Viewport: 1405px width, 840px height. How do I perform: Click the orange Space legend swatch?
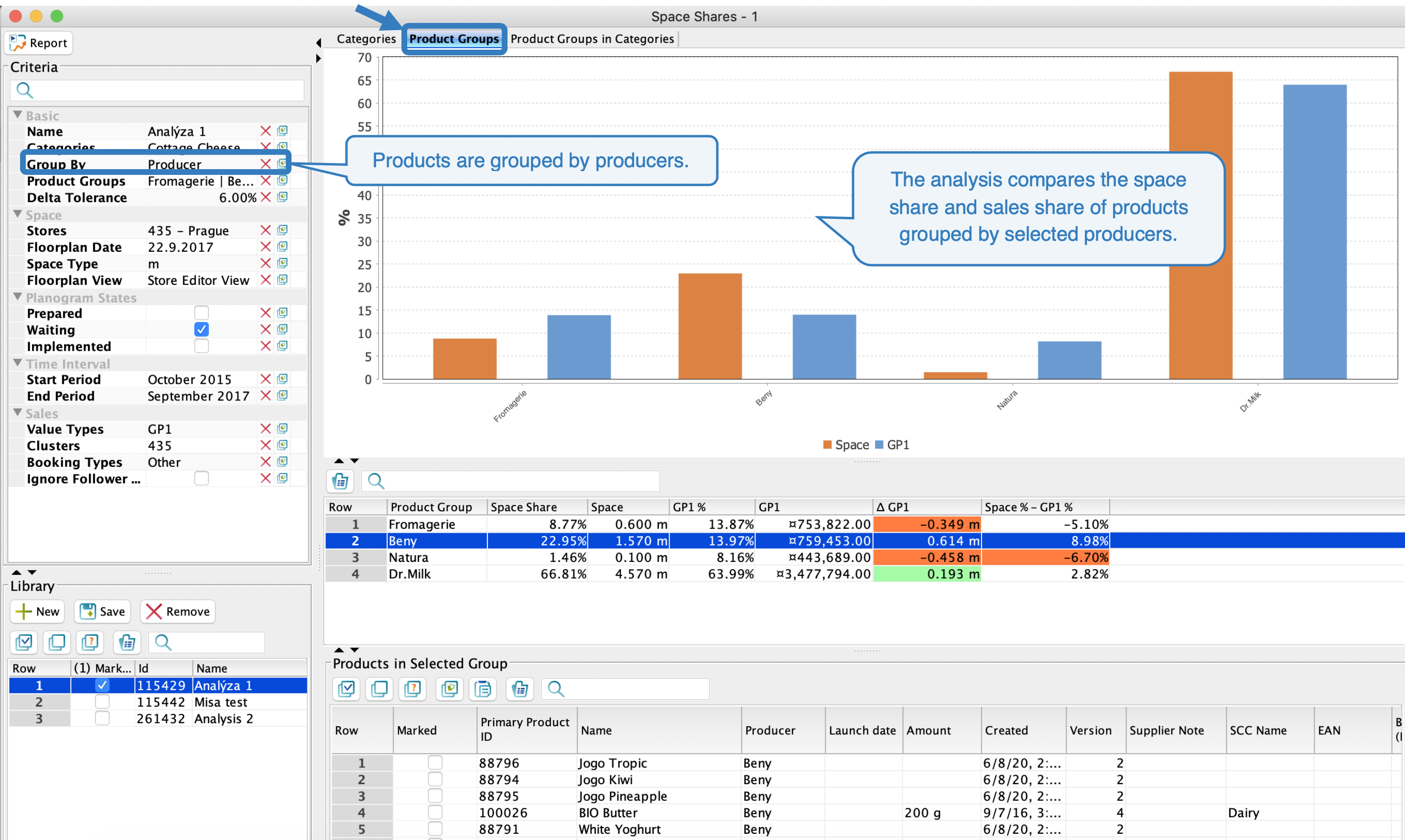coord(827,445)
